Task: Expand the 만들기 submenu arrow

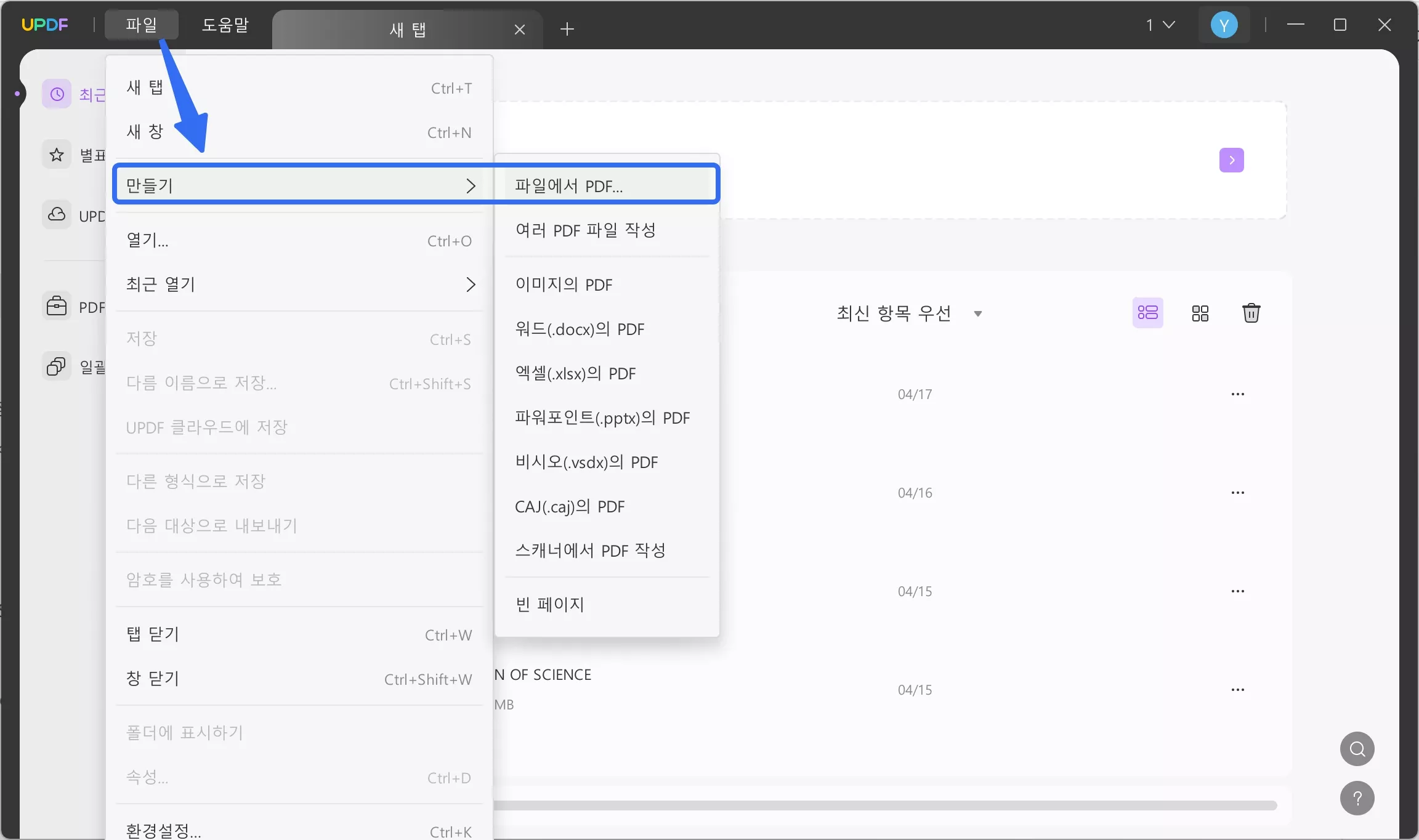Action: coord(472,185)
